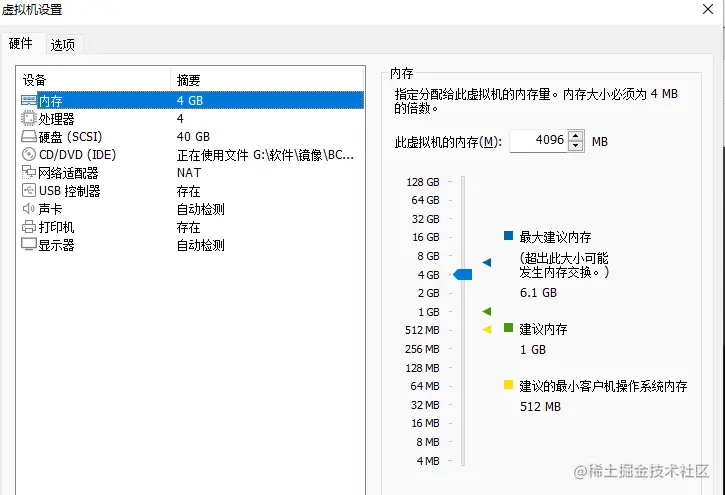725x495 pixels.
Task: Select the 网络适配器 device row
Action: point(190,173)
